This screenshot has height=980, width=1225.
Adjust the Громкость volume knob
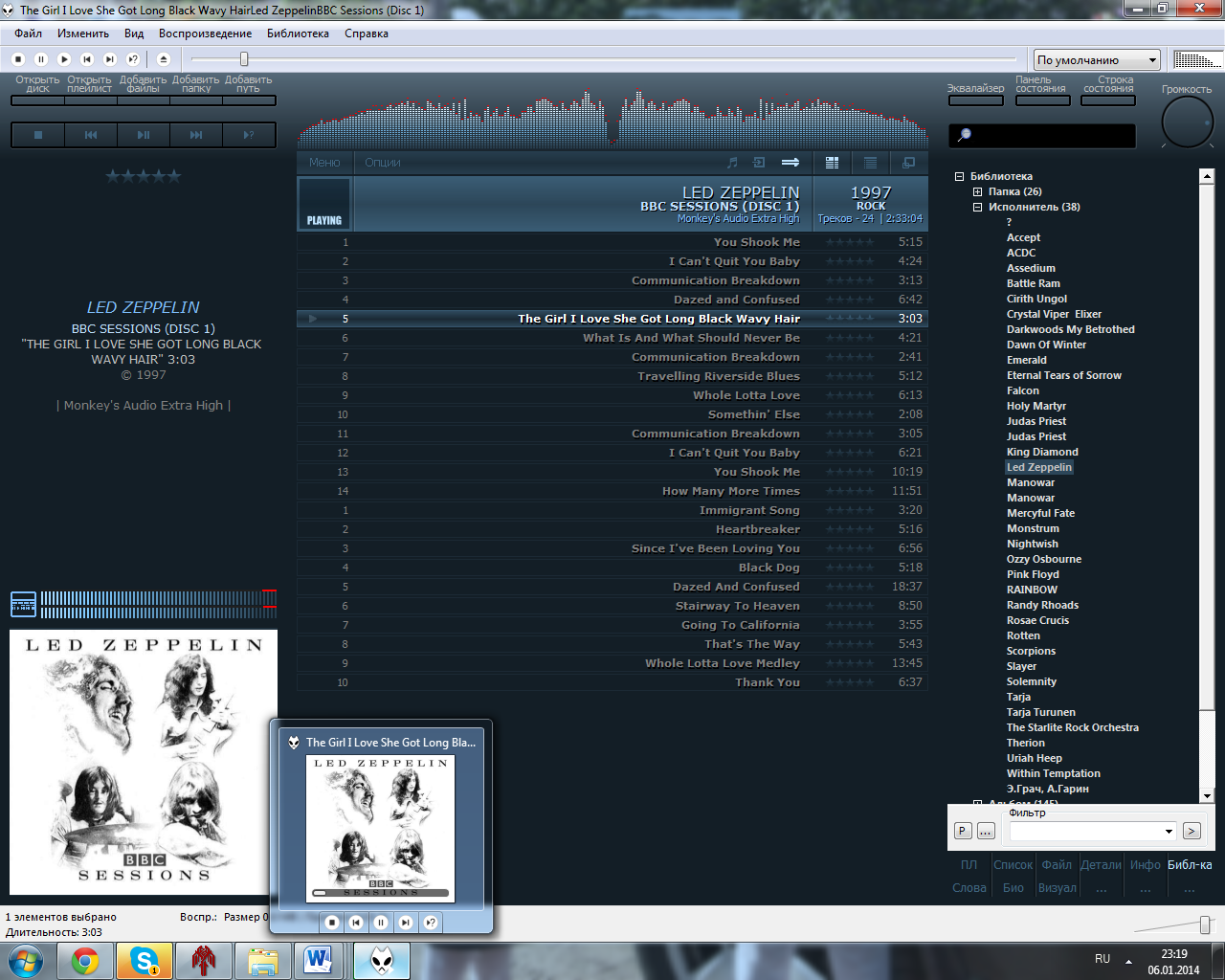click(x=1187, y=122)
